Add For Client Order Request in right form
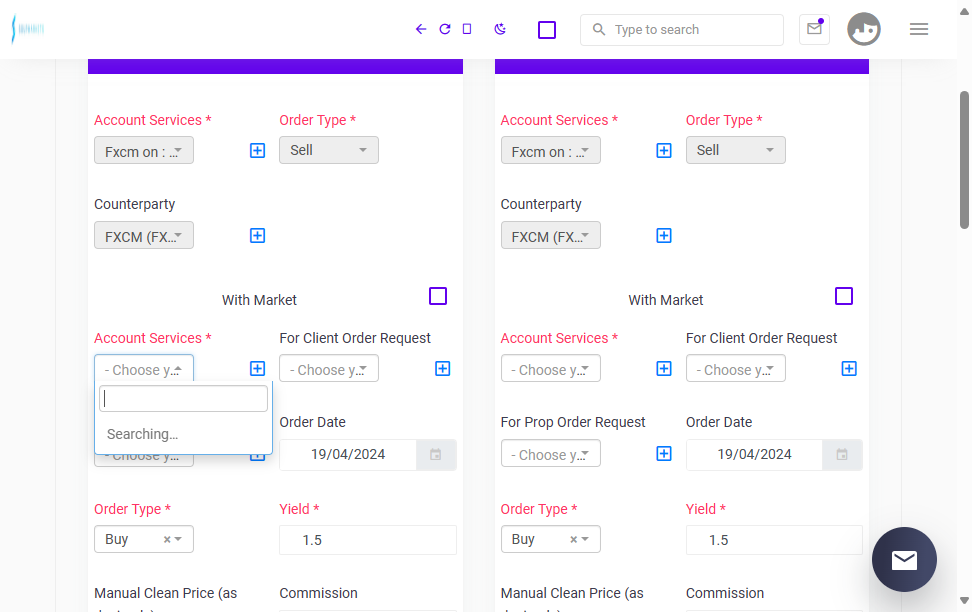This screenshot has width=972, height=612. coord(849,369)
